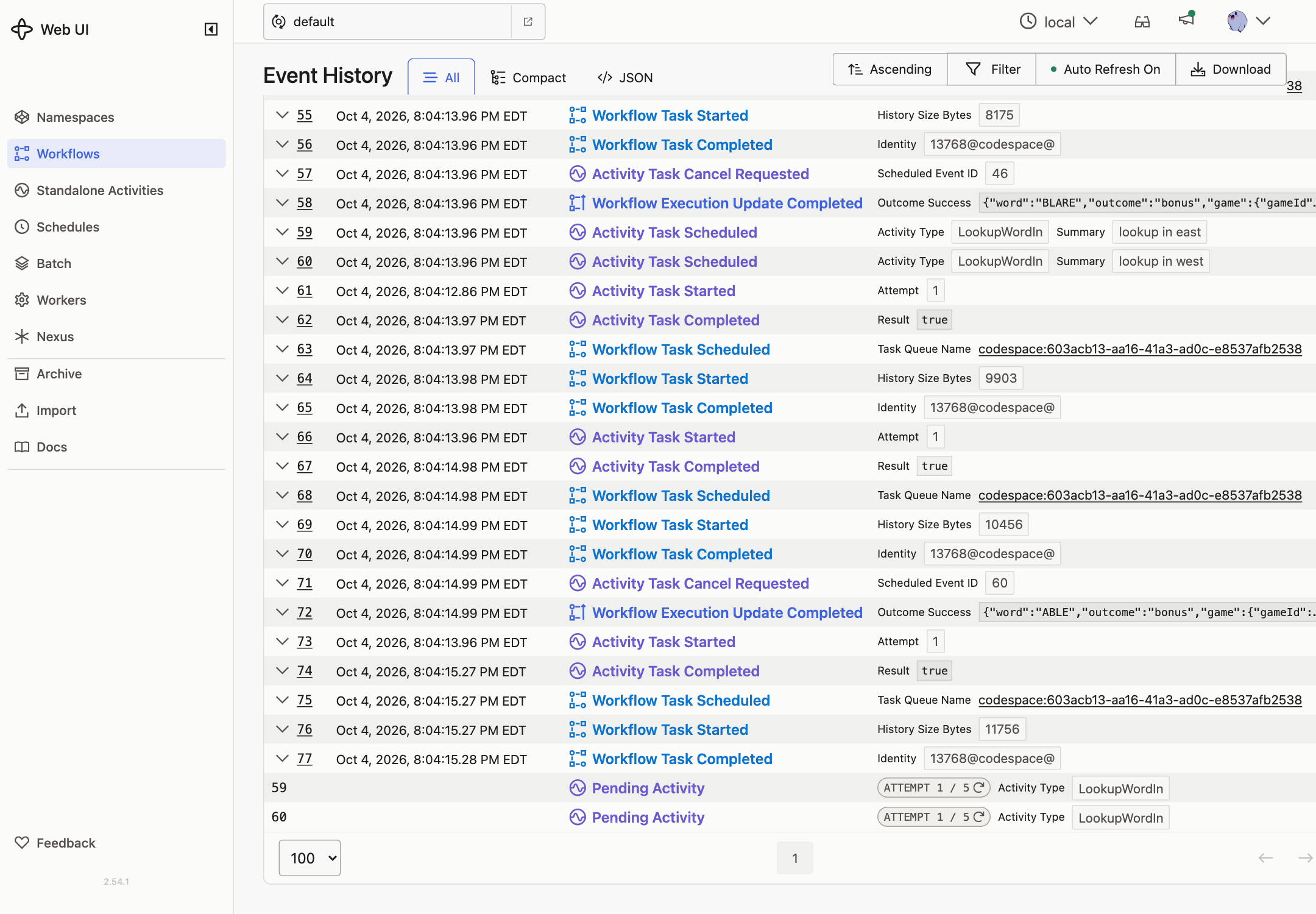Open the user avatar menu

[1248, 21]
